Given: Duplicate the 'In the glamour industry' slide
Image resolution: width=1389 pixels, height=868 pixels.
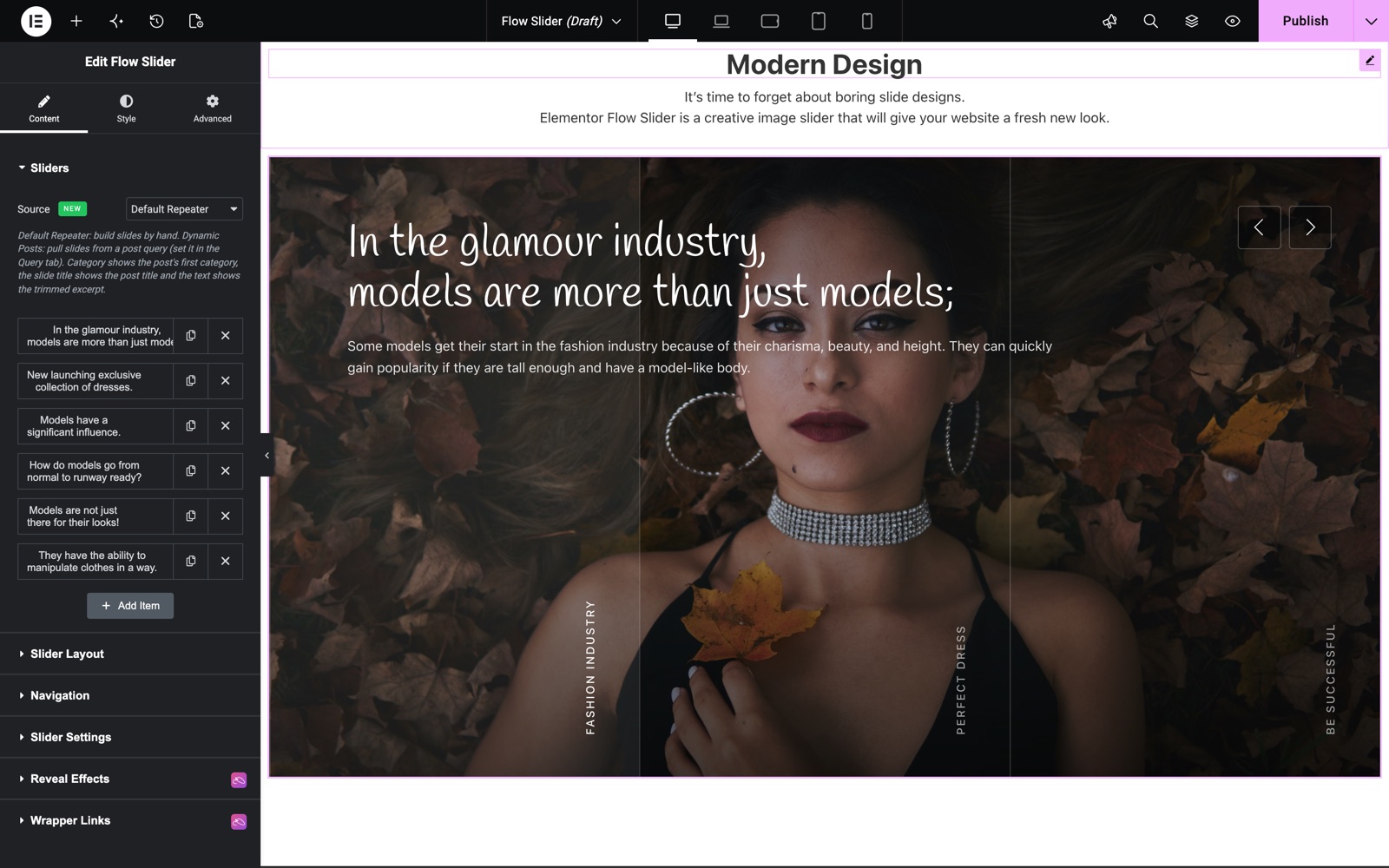Looking at the screenshot, I should tap(191, 336).
